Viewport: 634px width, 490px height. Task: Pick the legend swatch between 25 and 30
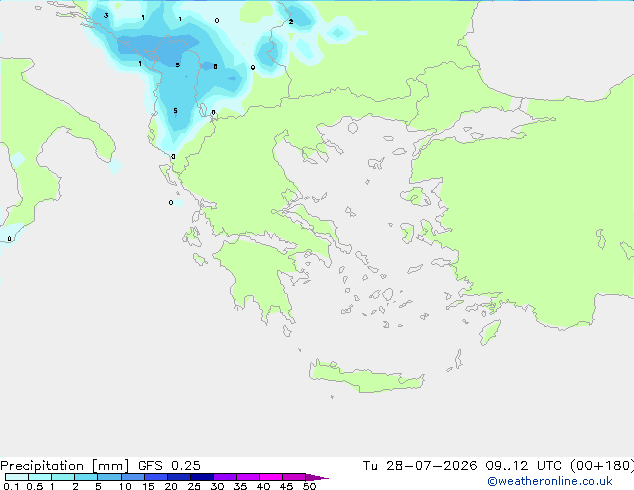tap(201, 477)
